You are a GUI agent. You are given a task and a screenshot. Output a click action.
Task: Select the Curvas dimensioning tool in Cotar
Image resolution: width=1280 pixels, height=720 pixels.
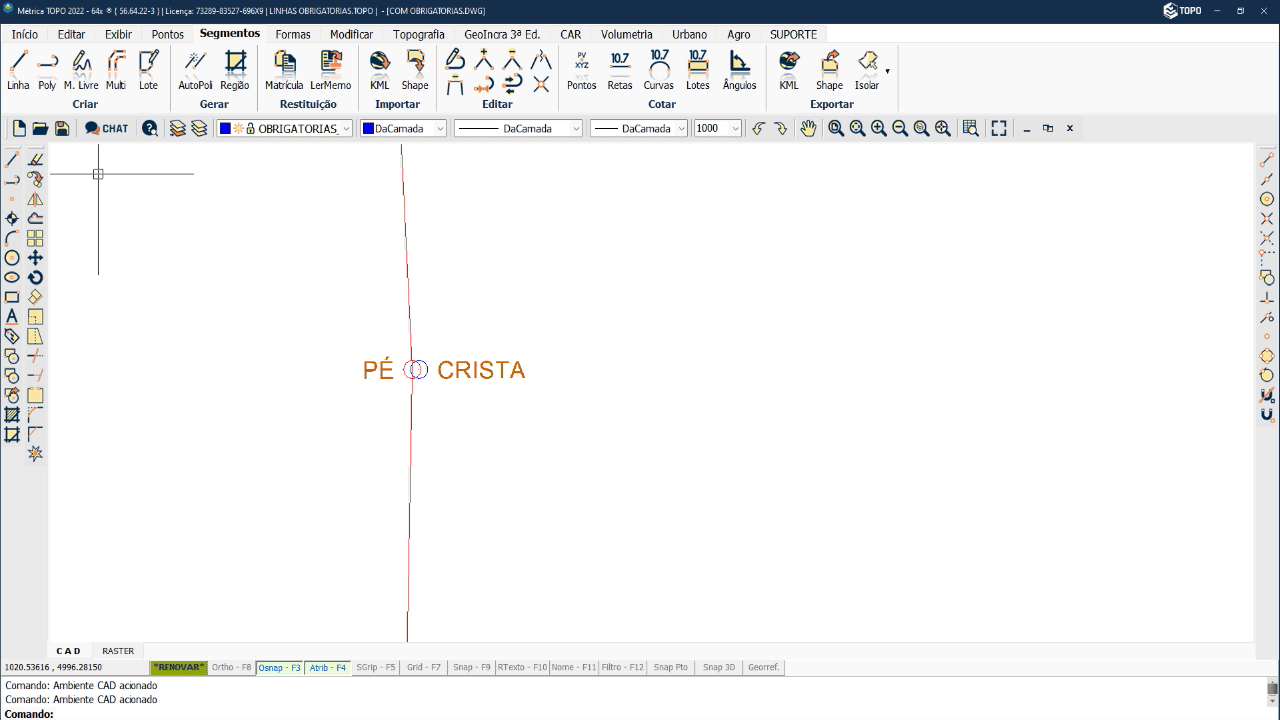point(659,70)
